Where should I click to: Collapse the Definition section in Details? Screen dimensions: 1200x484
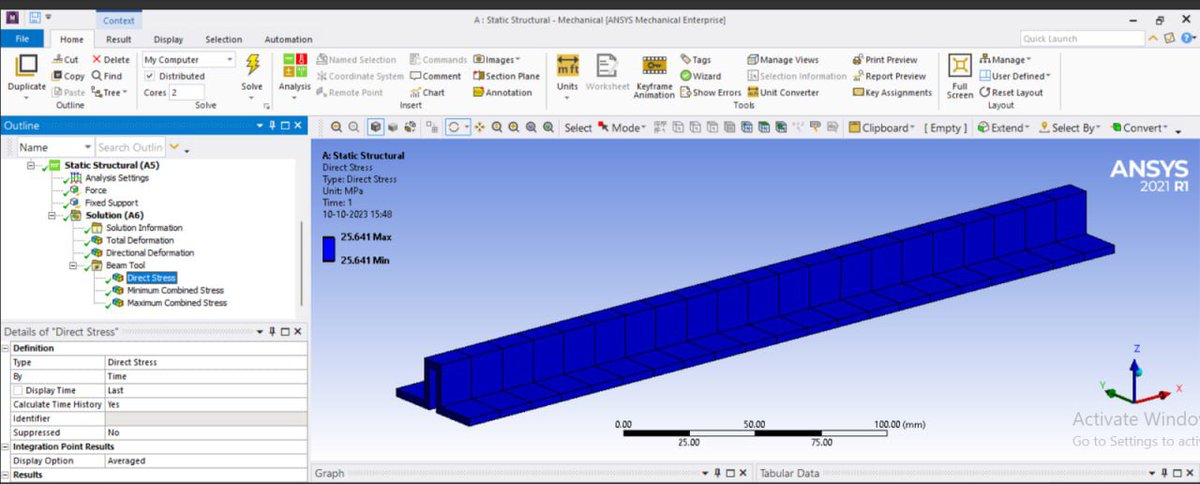pos(6,348)
